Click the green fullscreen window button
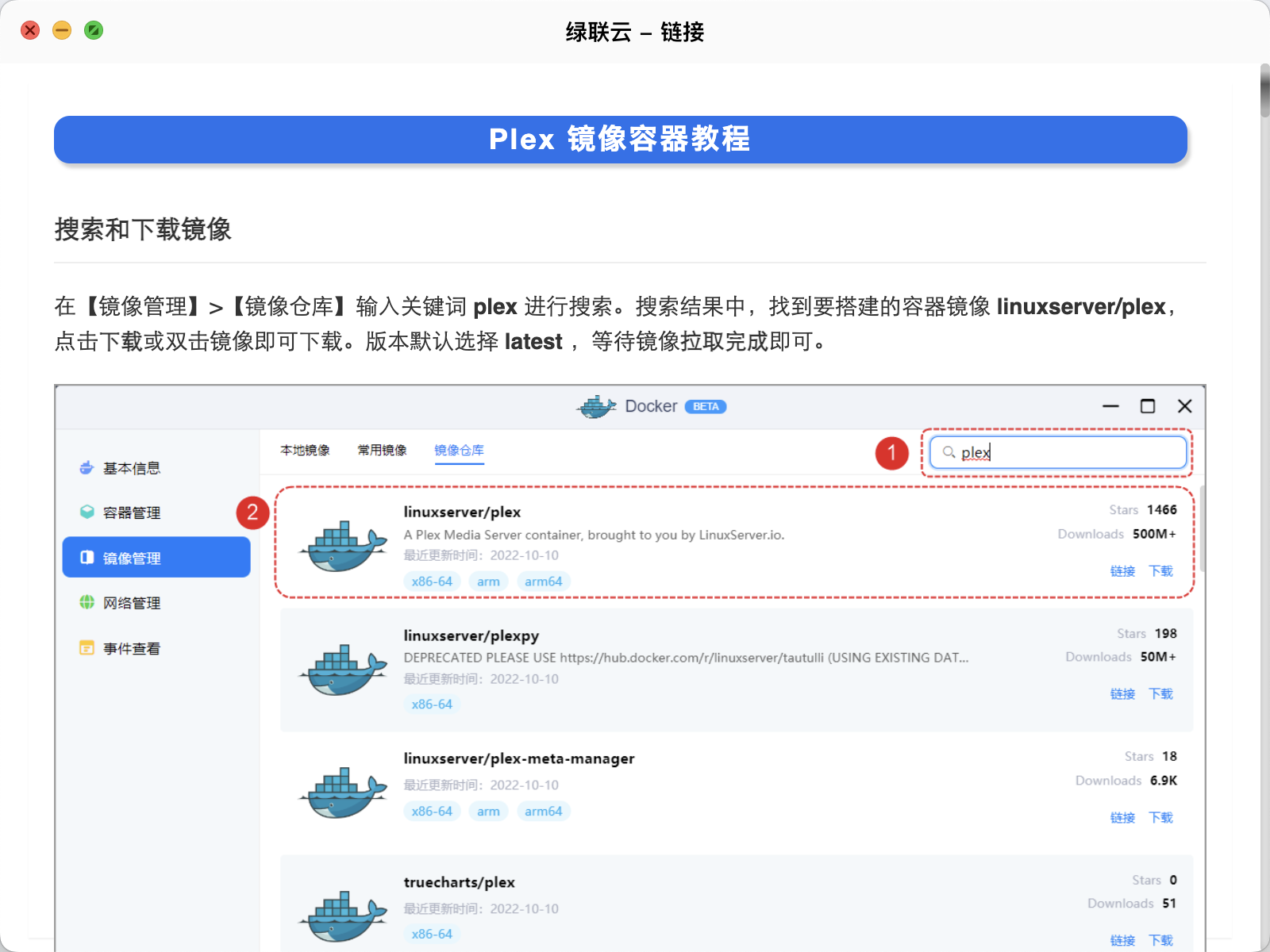This screenshot has height=952, width=1270. click(94, 30)
